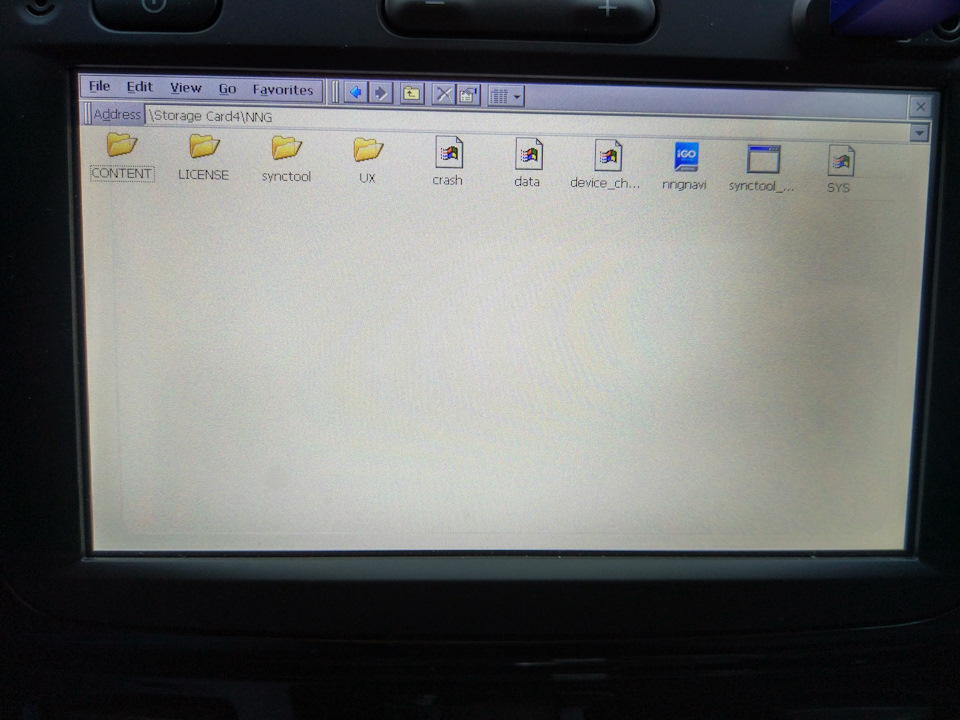Screen dimensions: 960x720
Task: Click the Back arrow toolbar button
Action: (355, 93)
